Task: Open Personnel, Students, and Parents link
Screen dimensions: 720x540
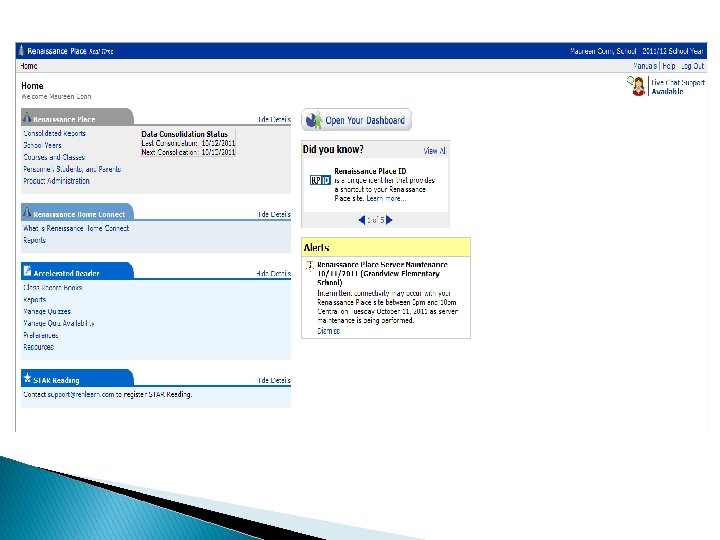Action: (x=72, y=169)
